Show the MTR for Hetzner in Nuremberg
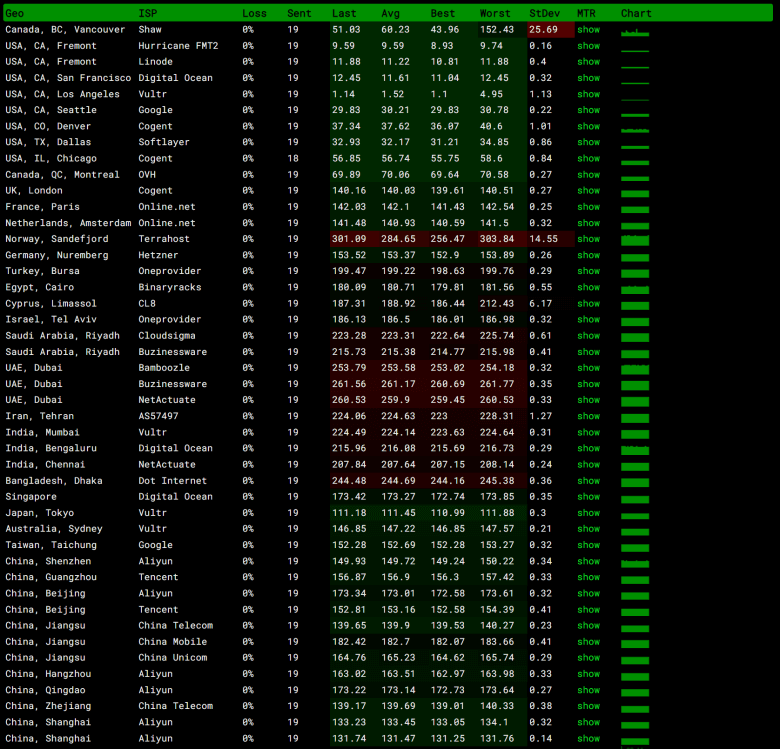 (x=588, y=255)
